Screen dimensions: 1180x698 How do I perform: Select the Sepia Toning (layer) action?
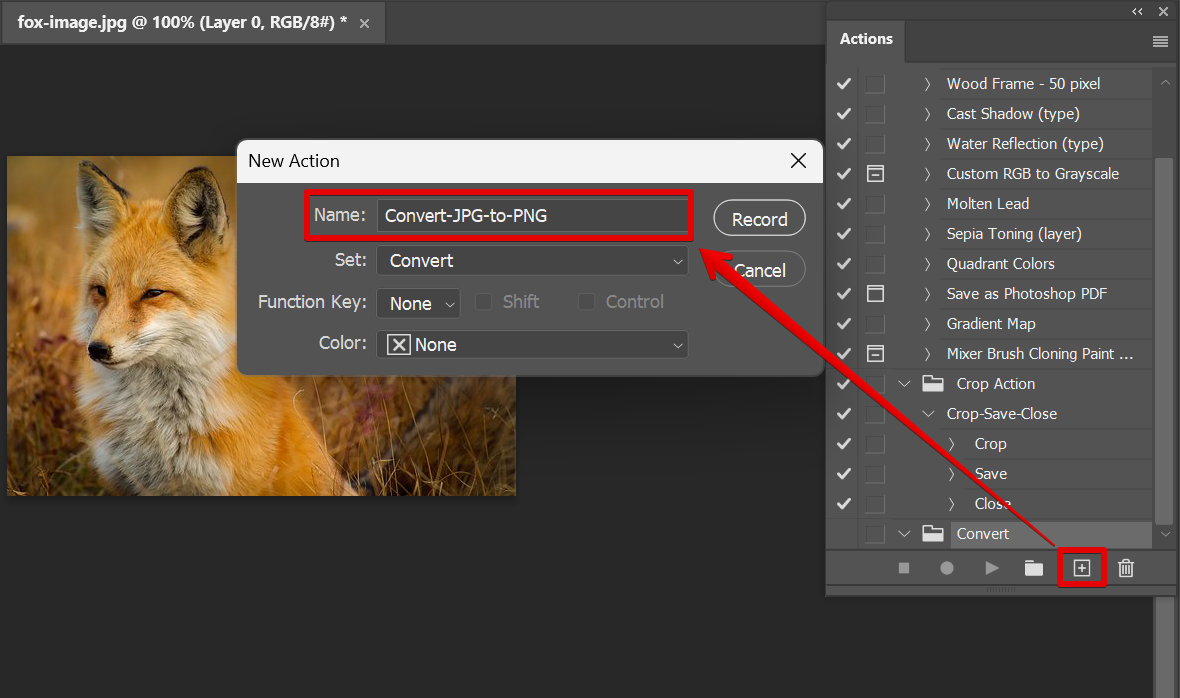[x=1014, y=234]
